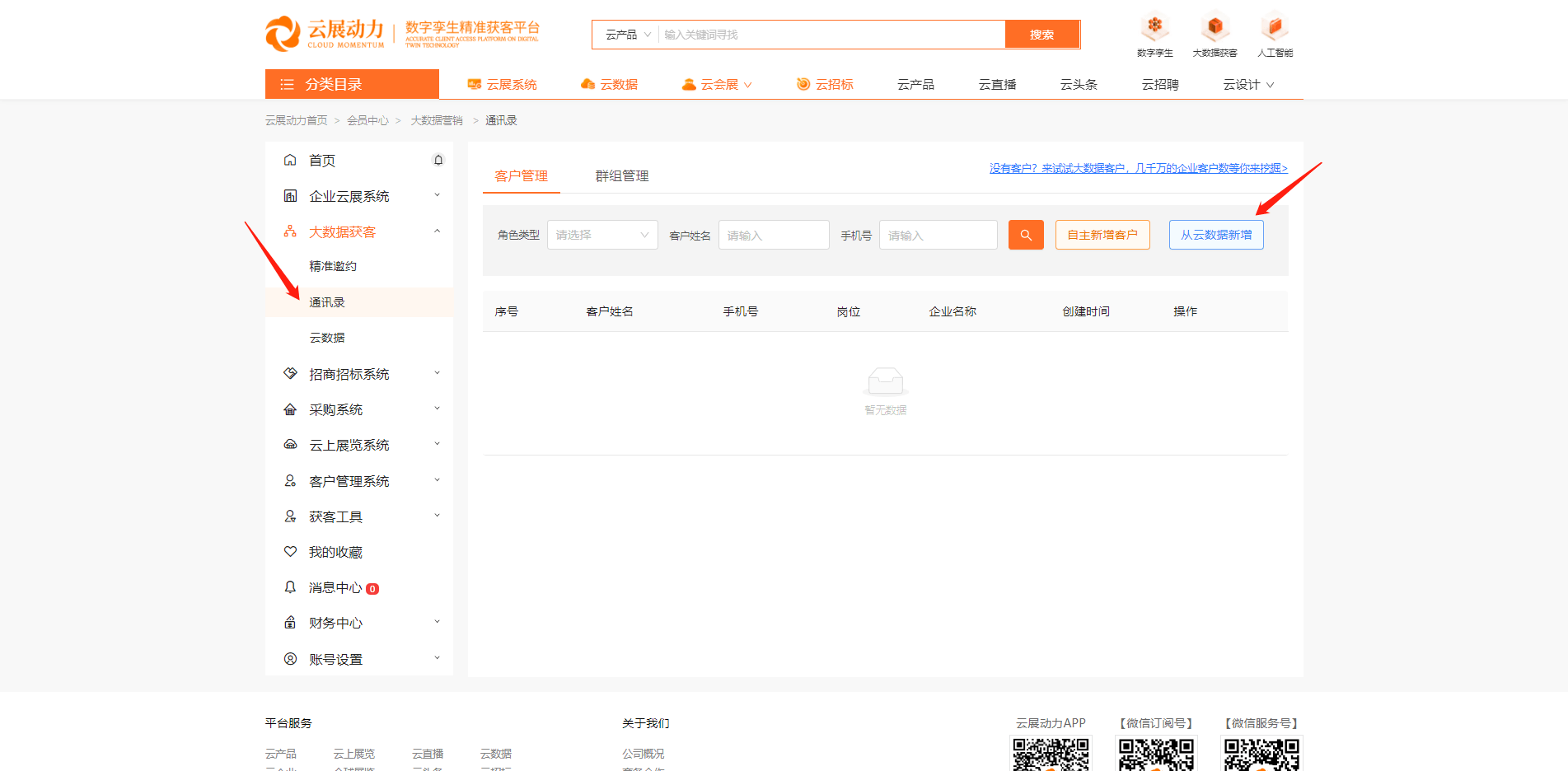Click the 企业云展系统 building icon
Viewport: 1568px width, 771px height.
290,196
